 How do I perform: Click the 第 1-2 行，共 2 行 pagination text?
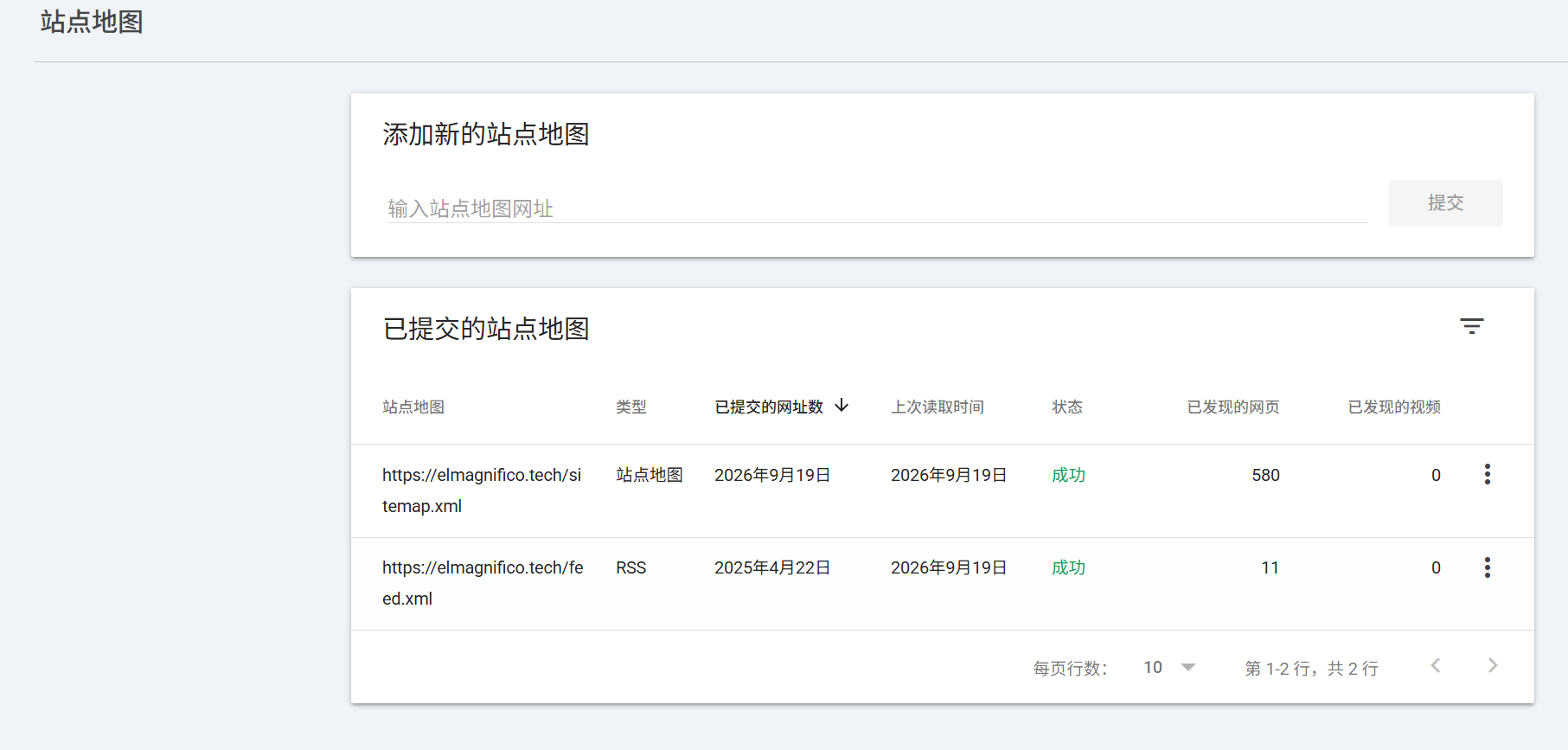click(x=1311, y=669)
